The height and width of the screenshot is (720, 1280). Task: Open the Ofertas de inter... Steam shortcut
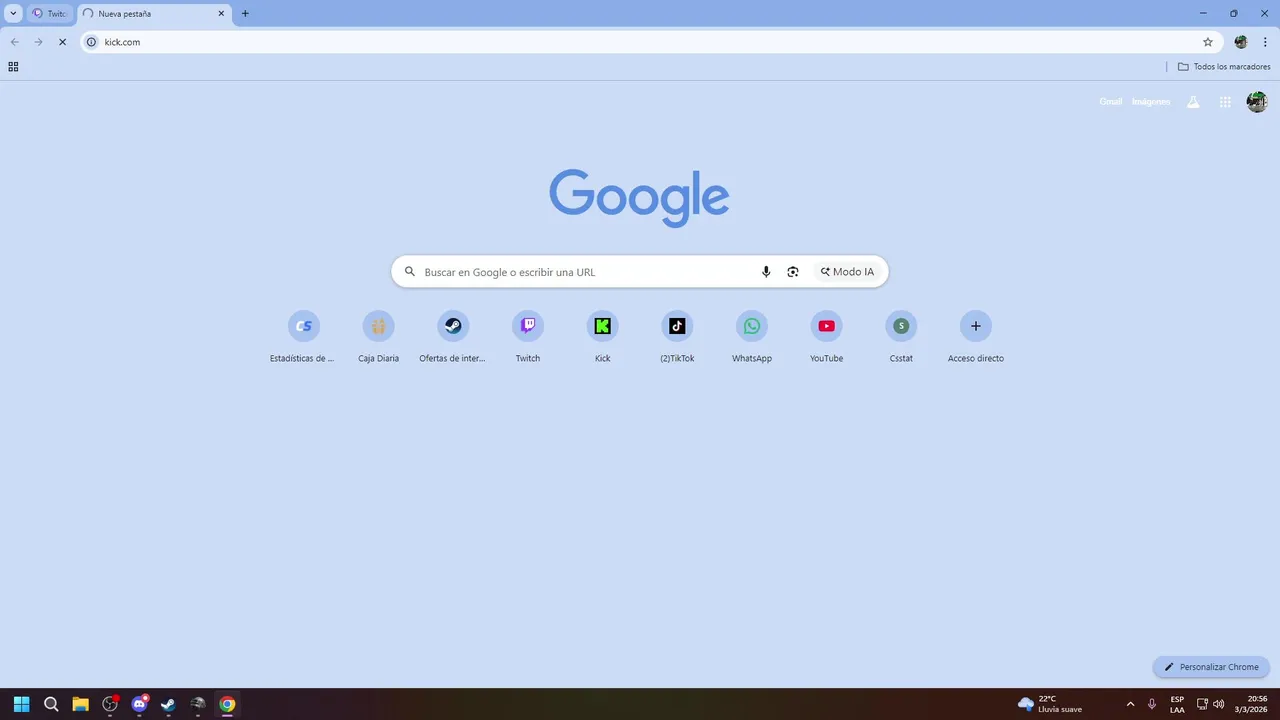pos(452,337)
